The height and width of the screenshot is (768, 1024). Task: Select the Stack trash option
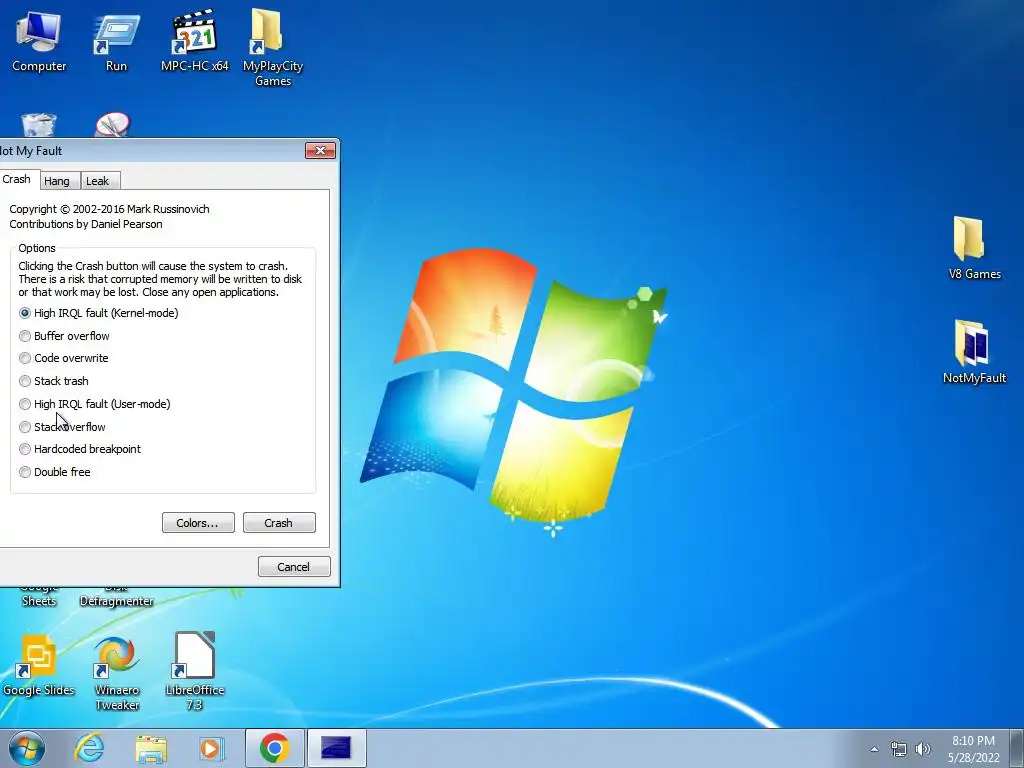(54, 381)
